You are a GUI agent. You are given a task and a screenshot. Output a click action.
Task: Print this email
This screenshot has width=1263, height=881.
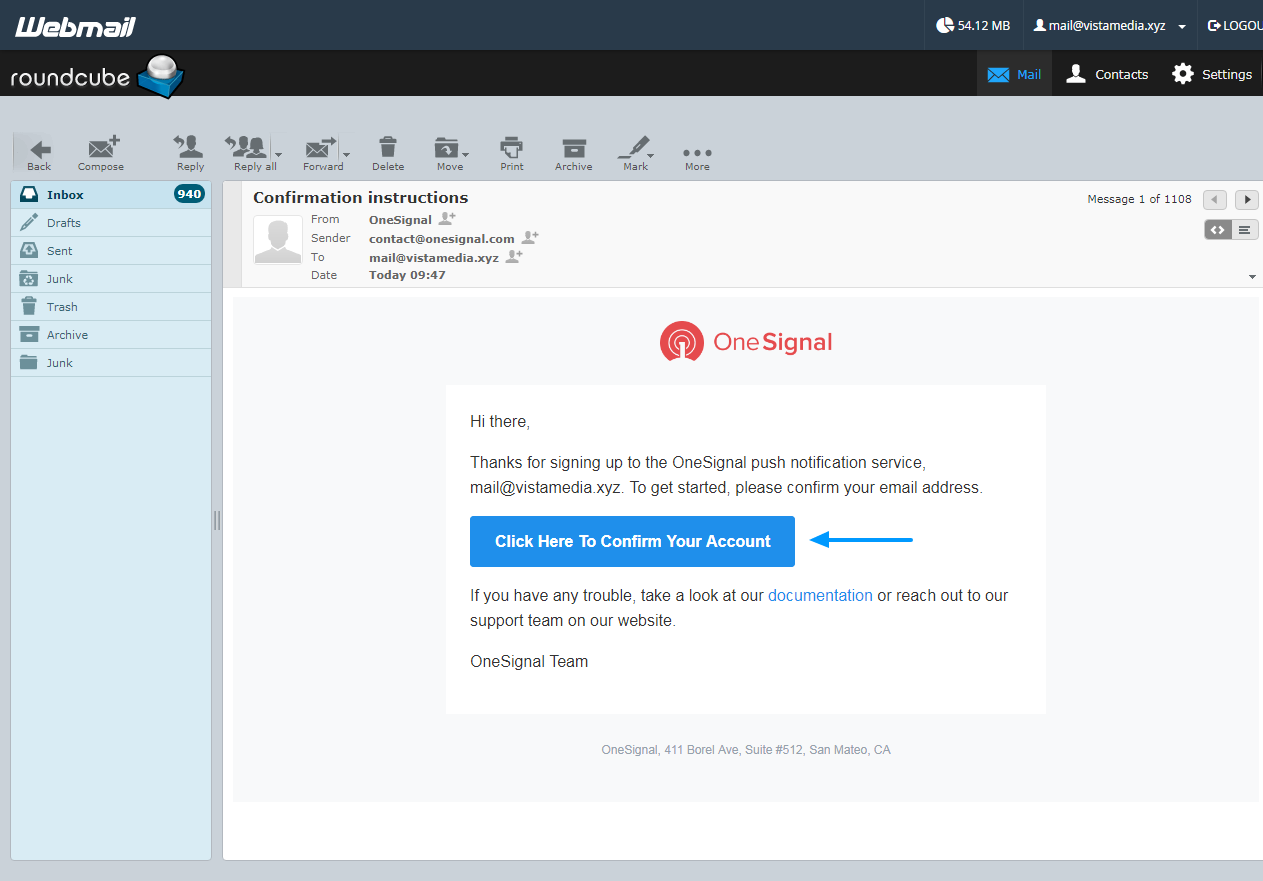tap(512, 153)
